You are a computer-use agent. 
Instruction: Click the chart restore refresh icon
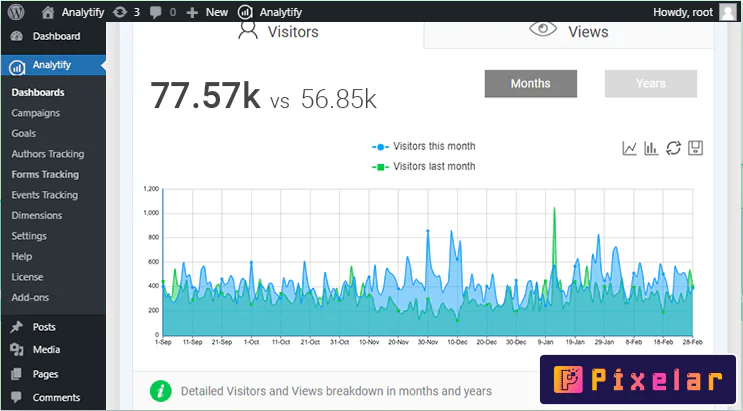tap(673, 148)
